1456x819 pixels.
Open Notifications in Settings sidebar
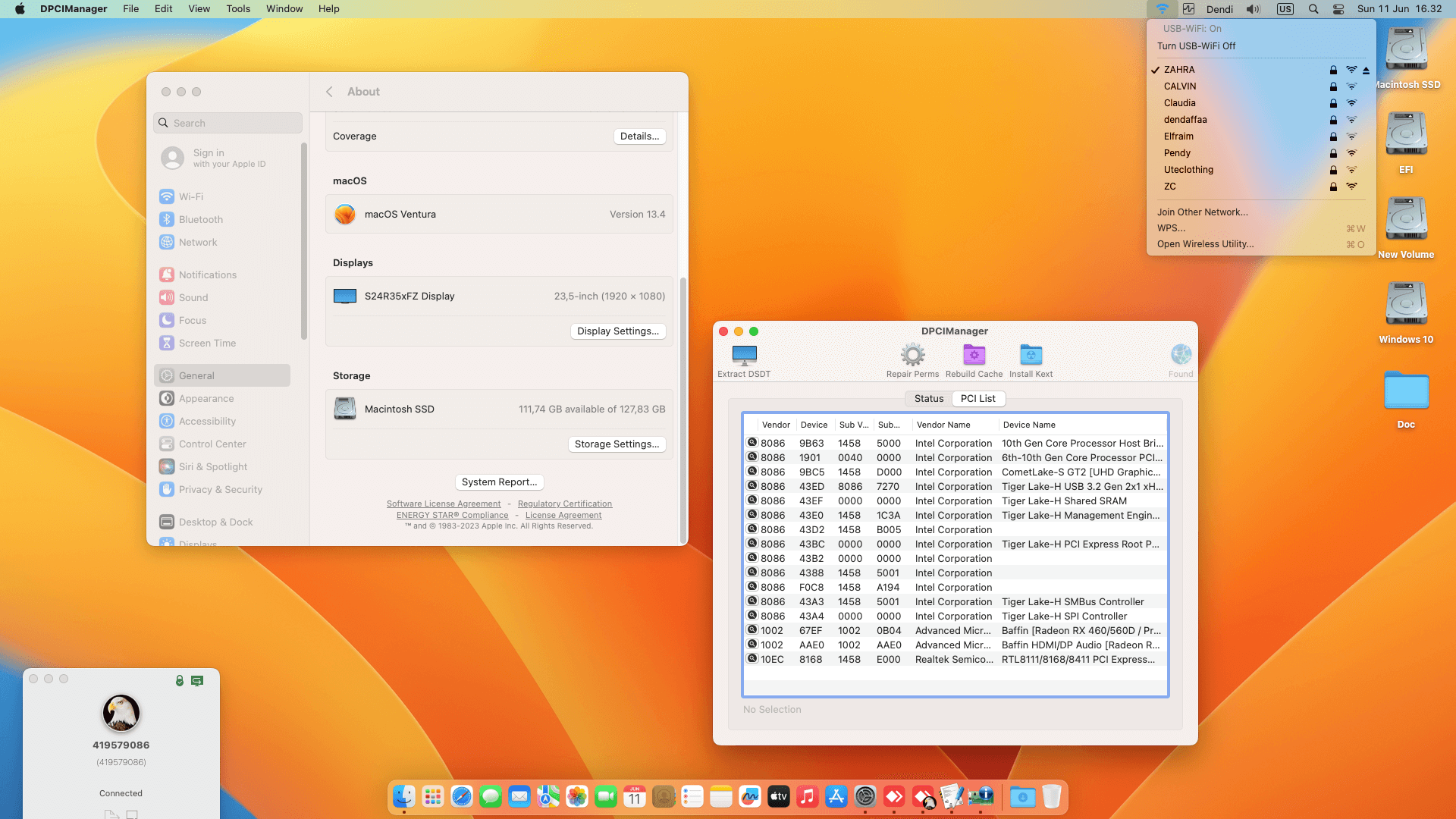pyautogui.click(x=224, y=275)
